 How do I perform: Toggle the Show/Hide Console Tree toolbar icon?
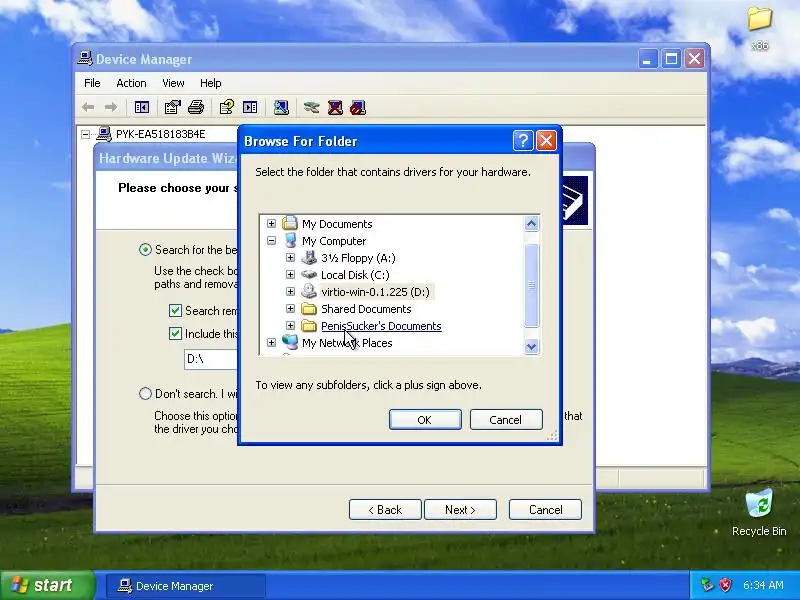click(x=141, y=107)
